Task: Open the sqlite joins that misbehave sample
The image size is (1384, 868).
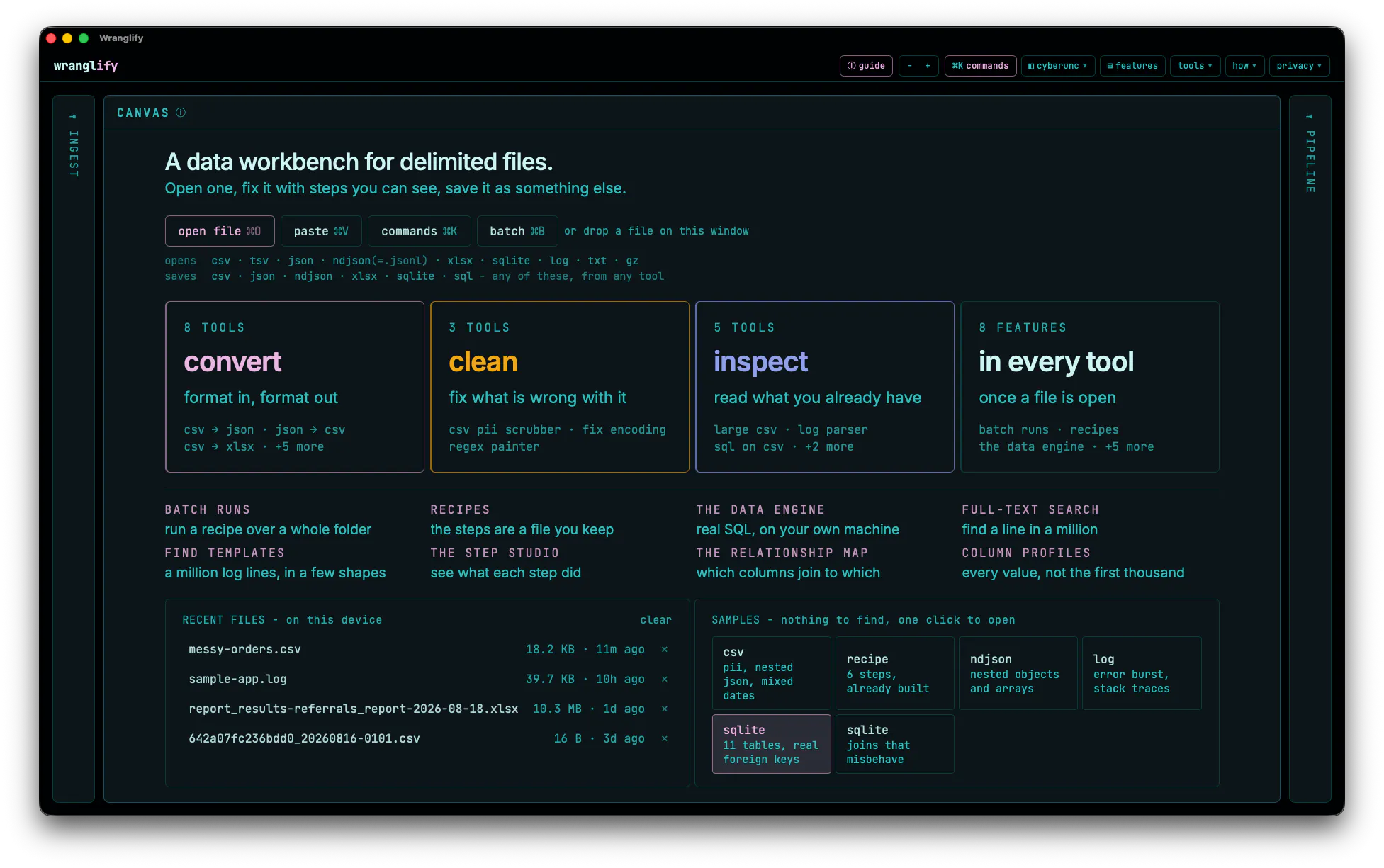Action: (894, 744)
